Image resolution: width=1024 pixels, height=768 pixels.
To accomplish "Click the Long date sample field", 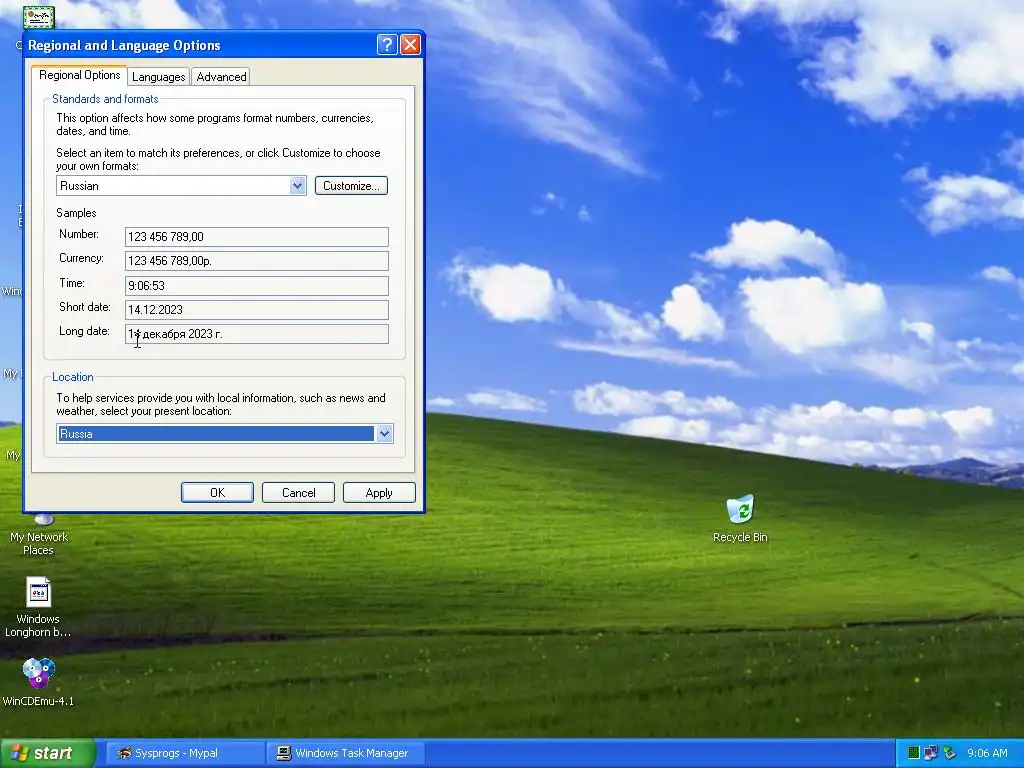I will point(257,334).
